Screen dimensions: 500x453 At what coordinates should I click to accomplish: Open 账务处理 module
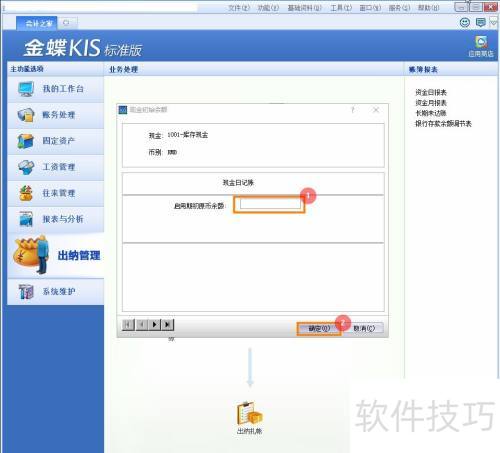(56, 115)
